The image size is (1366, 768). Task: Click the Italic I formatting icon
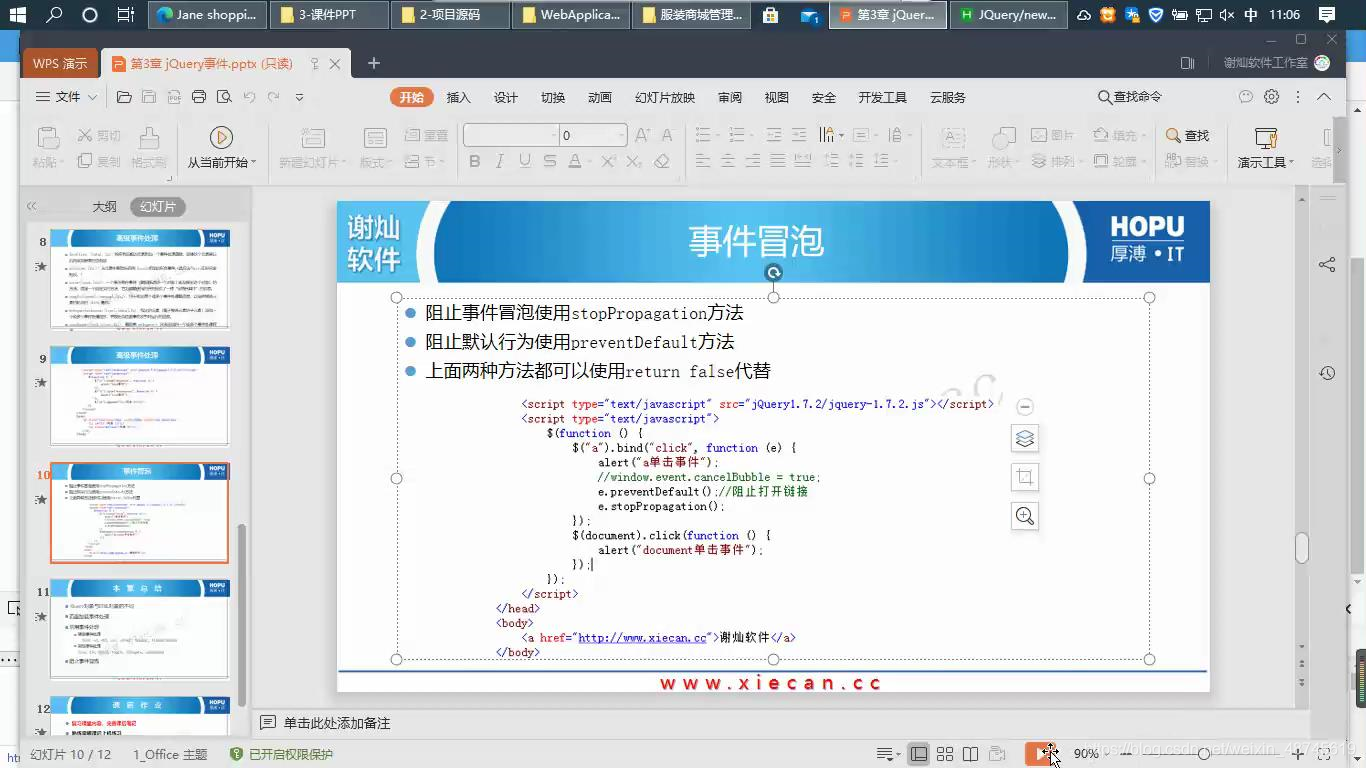500,161
